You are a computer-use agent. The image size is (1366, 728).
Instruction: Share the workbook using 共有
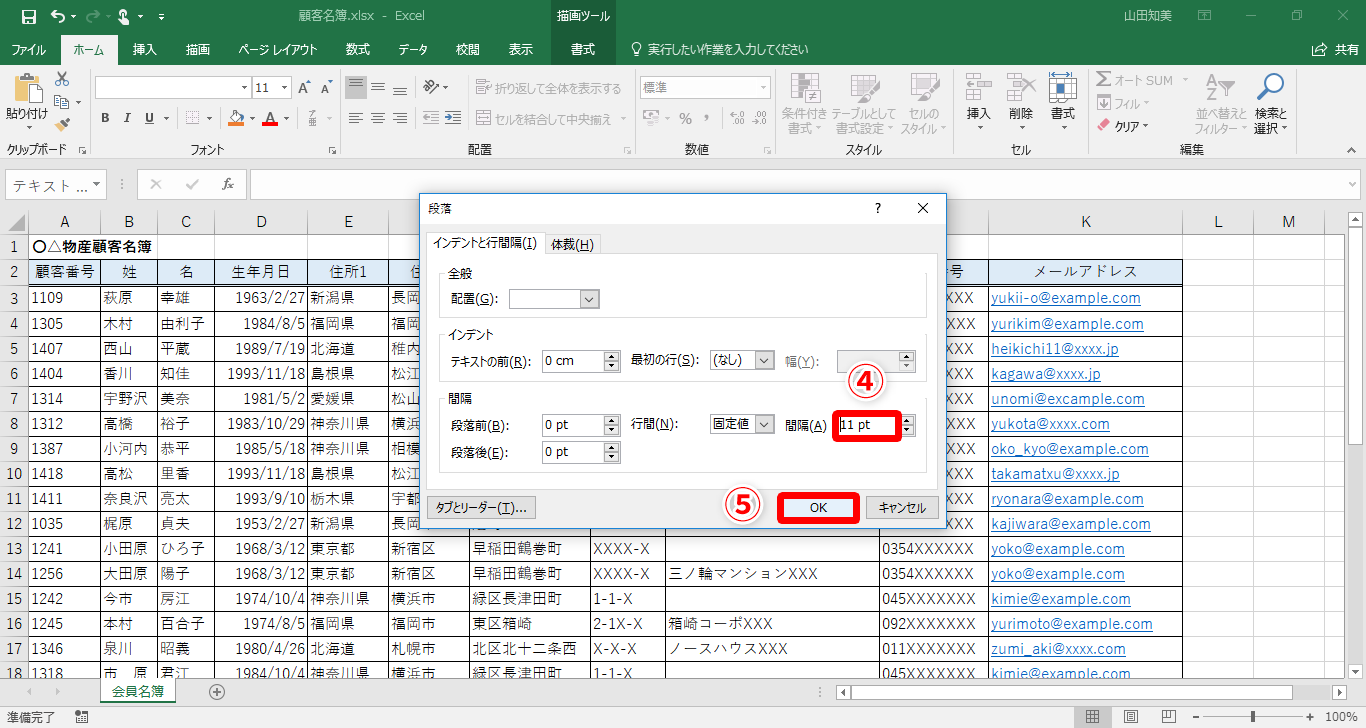point(1335,49)
